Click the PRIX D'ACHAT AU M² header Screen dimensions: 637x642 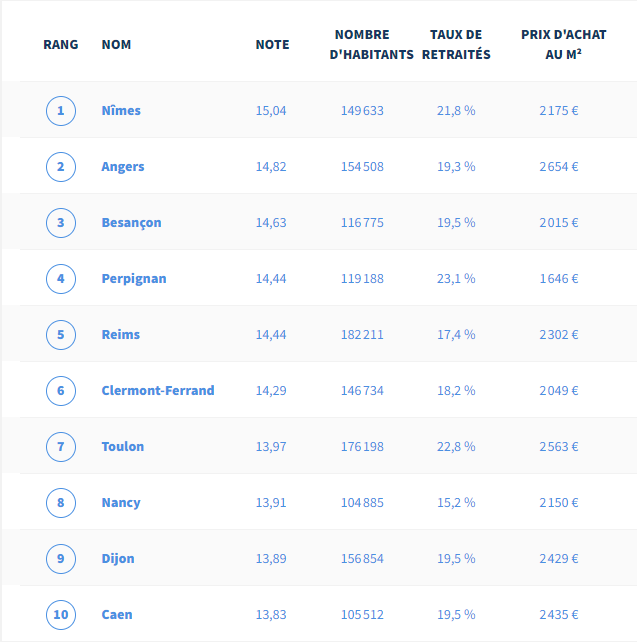tap(563, 45)
